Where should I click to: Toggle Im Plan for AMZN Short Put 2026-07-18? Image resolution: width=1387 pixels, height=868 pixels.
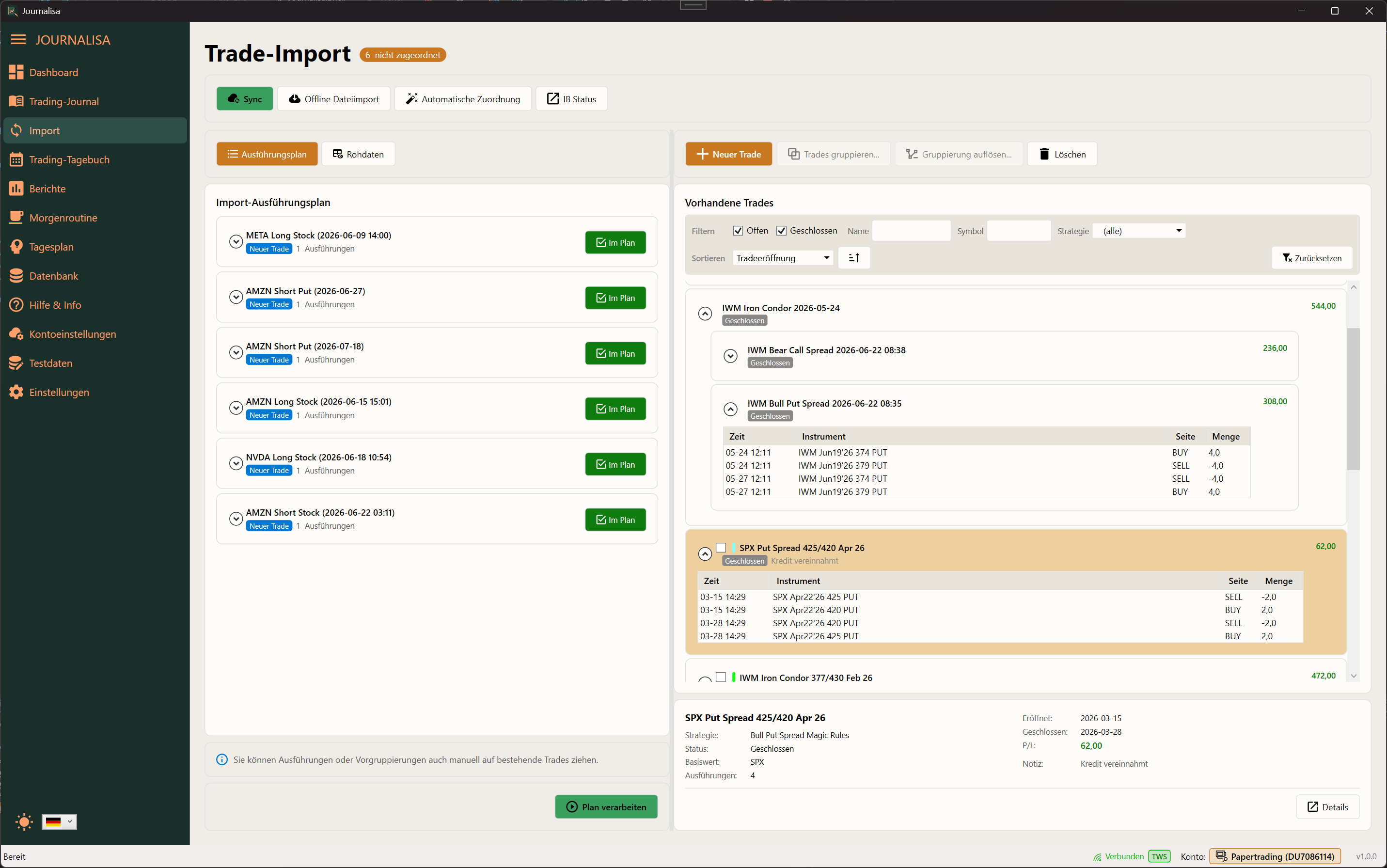click(615, 354)
